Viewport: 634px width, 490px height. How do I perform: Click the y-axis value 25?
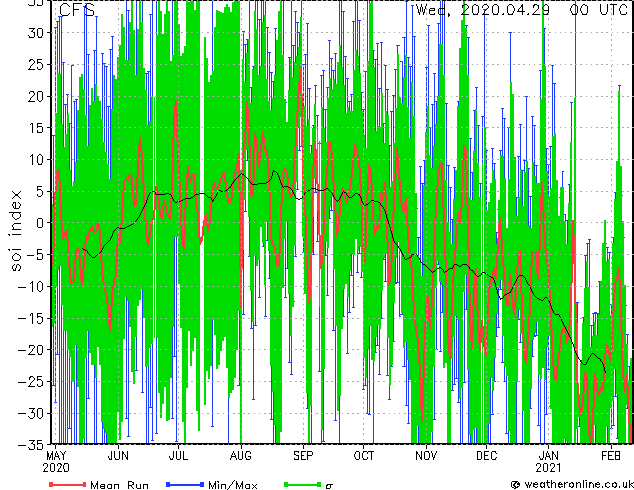click(x=36, y=64)
